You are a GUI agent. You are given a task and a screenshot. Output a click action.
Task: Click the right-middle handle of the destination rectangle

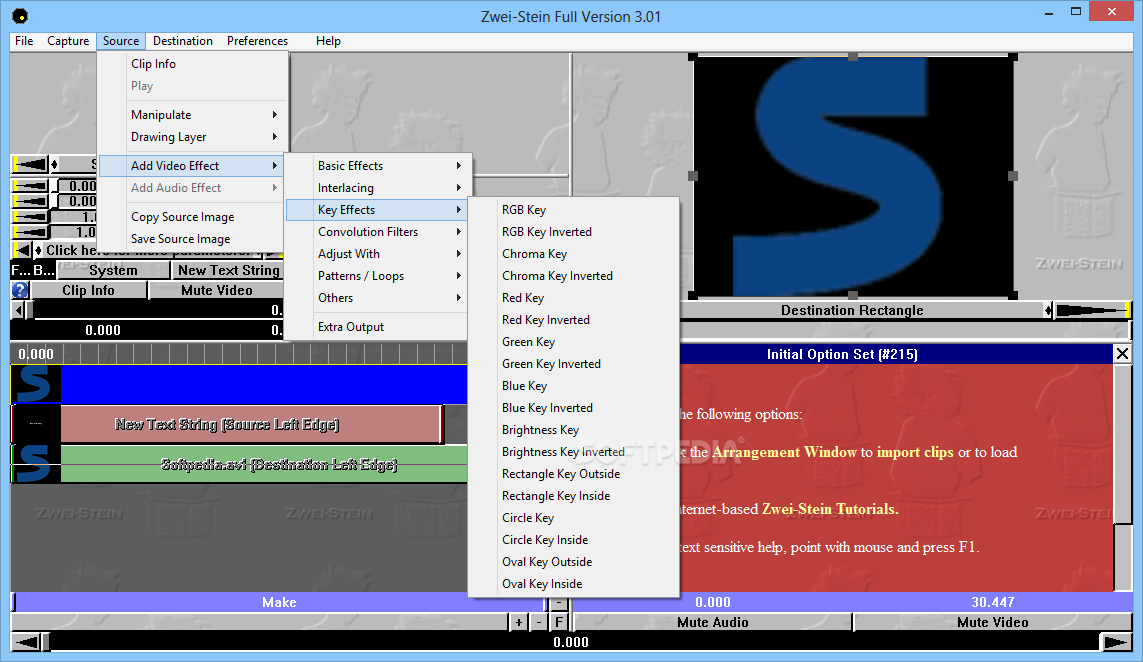(x=1013, y=176)
